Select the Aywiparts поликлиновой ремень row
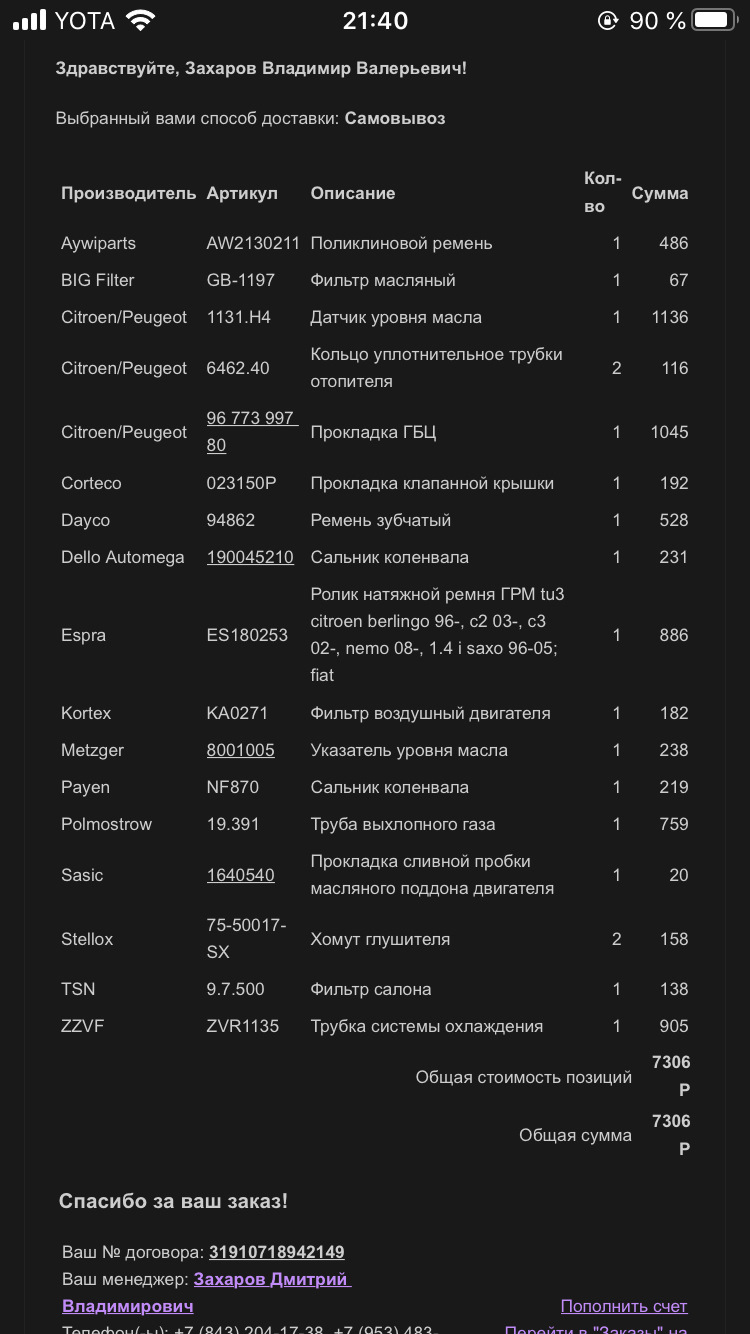The image size is (750, 1334). (375, 242)
